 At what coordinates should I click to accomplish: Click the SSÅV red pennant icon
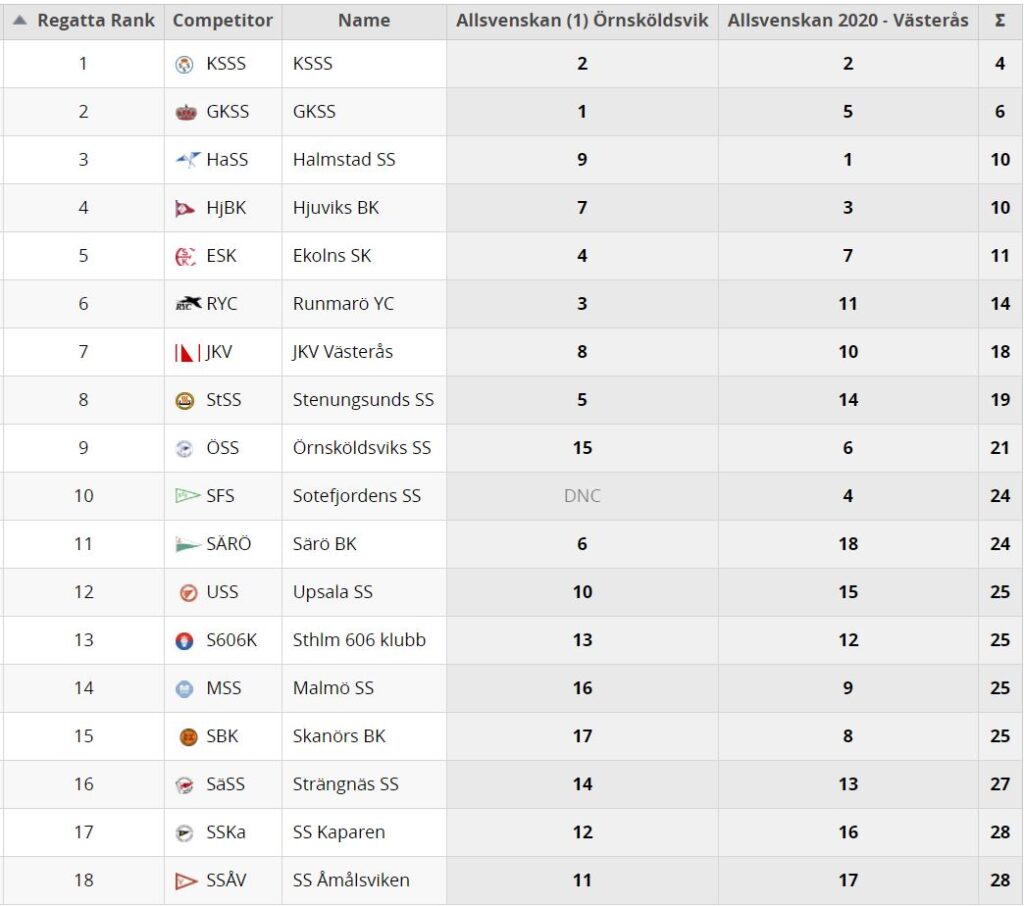coord(186,881)
